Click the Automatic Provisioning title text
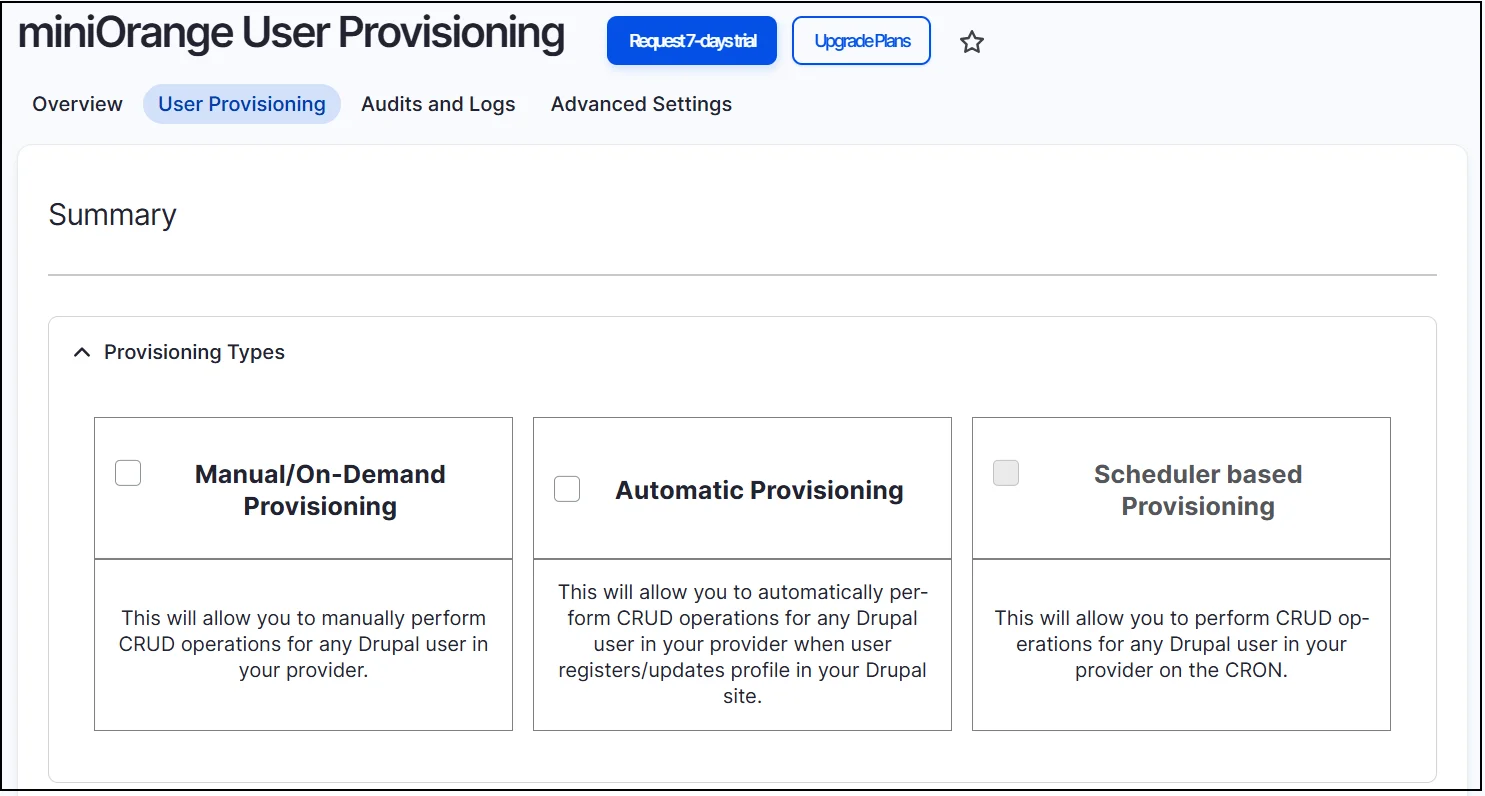This screenshot has height=796, width=1485. 759,490
